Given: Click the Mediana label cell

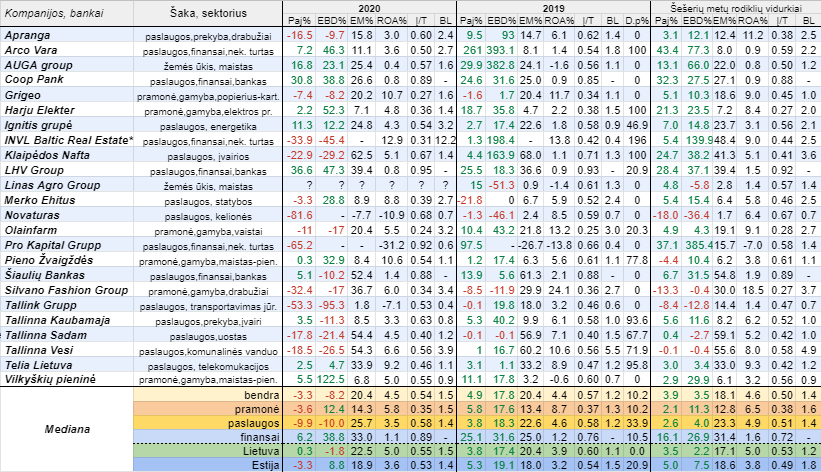Looking at the screenshot, I should 67,430.
